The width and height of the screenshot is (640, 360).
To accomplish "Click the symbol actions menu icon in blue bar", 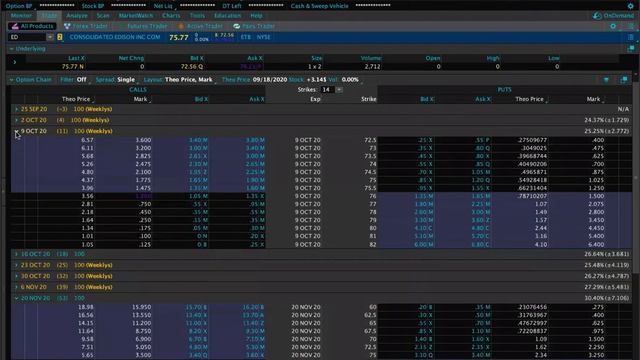I will 630,37.
